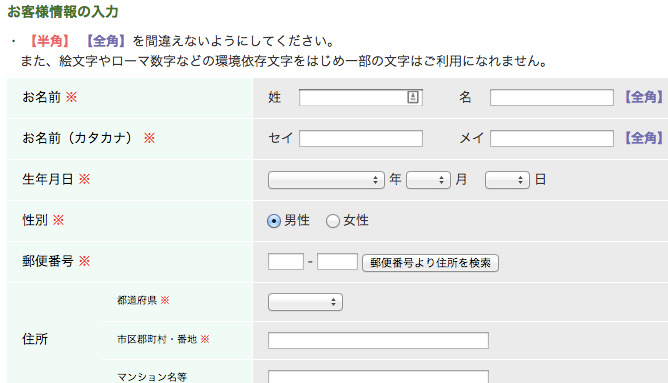
Task: Click the contact autofill icon in 姓 field
Action: pos(413,97)
